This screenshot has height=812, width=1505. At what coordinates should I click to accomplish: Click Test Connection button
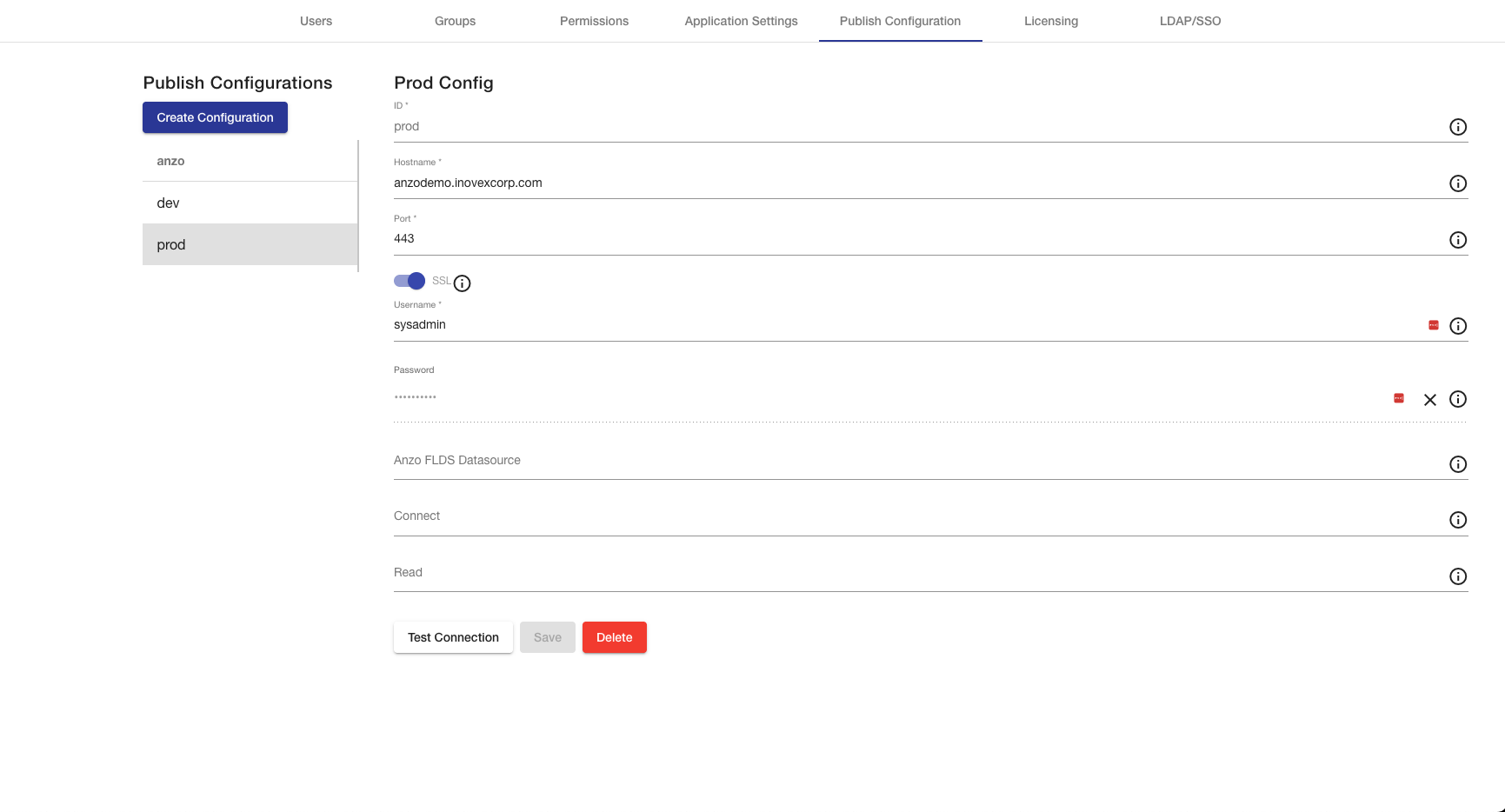coord(453,637)
